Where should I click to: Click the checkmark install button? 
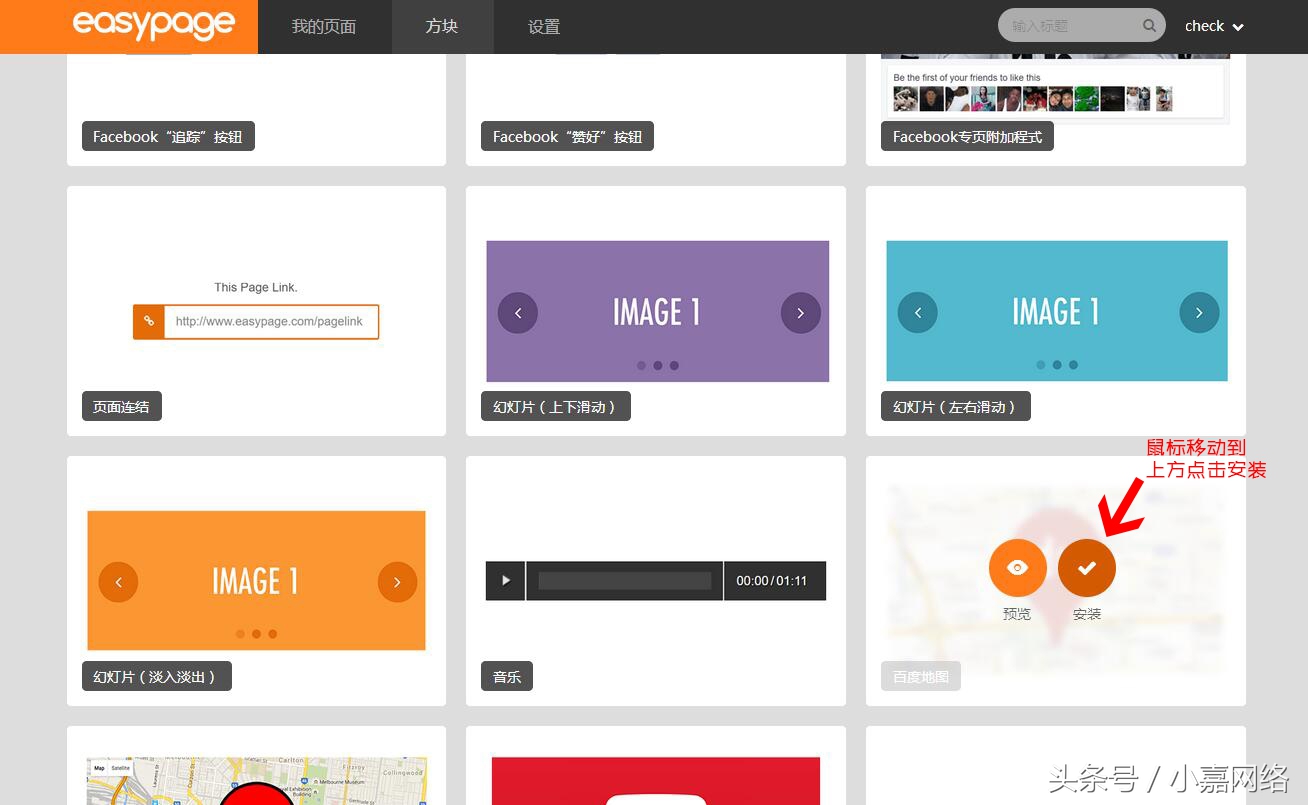(1086, 568)
